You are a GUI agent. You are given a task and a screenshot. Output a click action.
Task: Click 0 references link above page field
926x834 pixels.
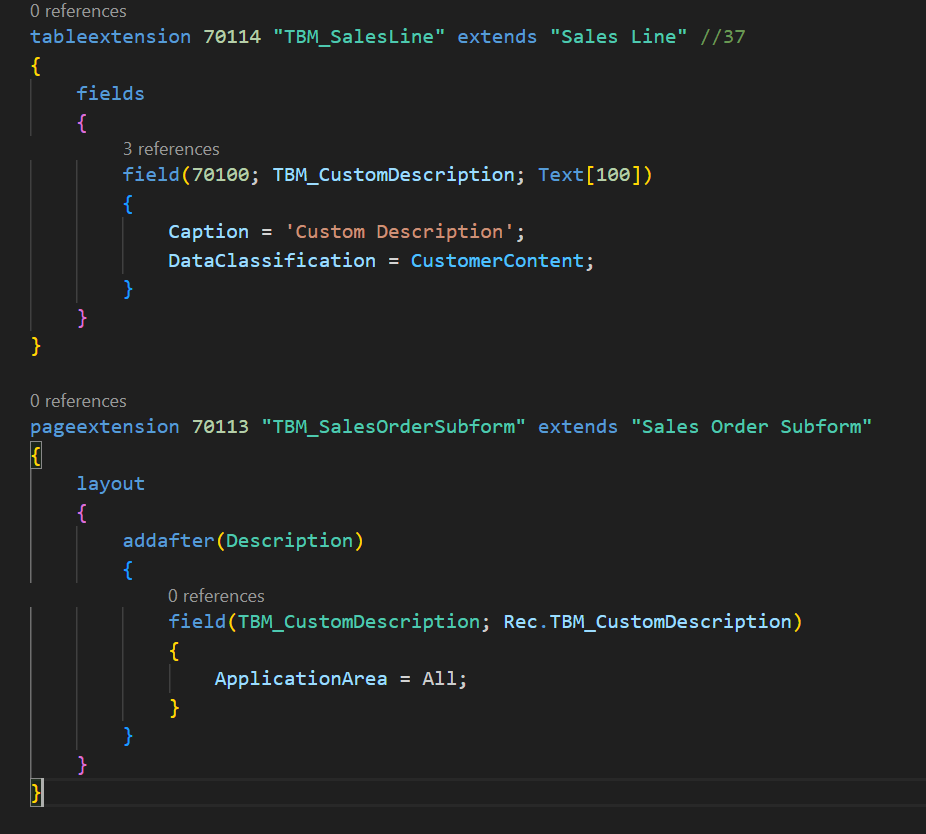tap(216, 596)
